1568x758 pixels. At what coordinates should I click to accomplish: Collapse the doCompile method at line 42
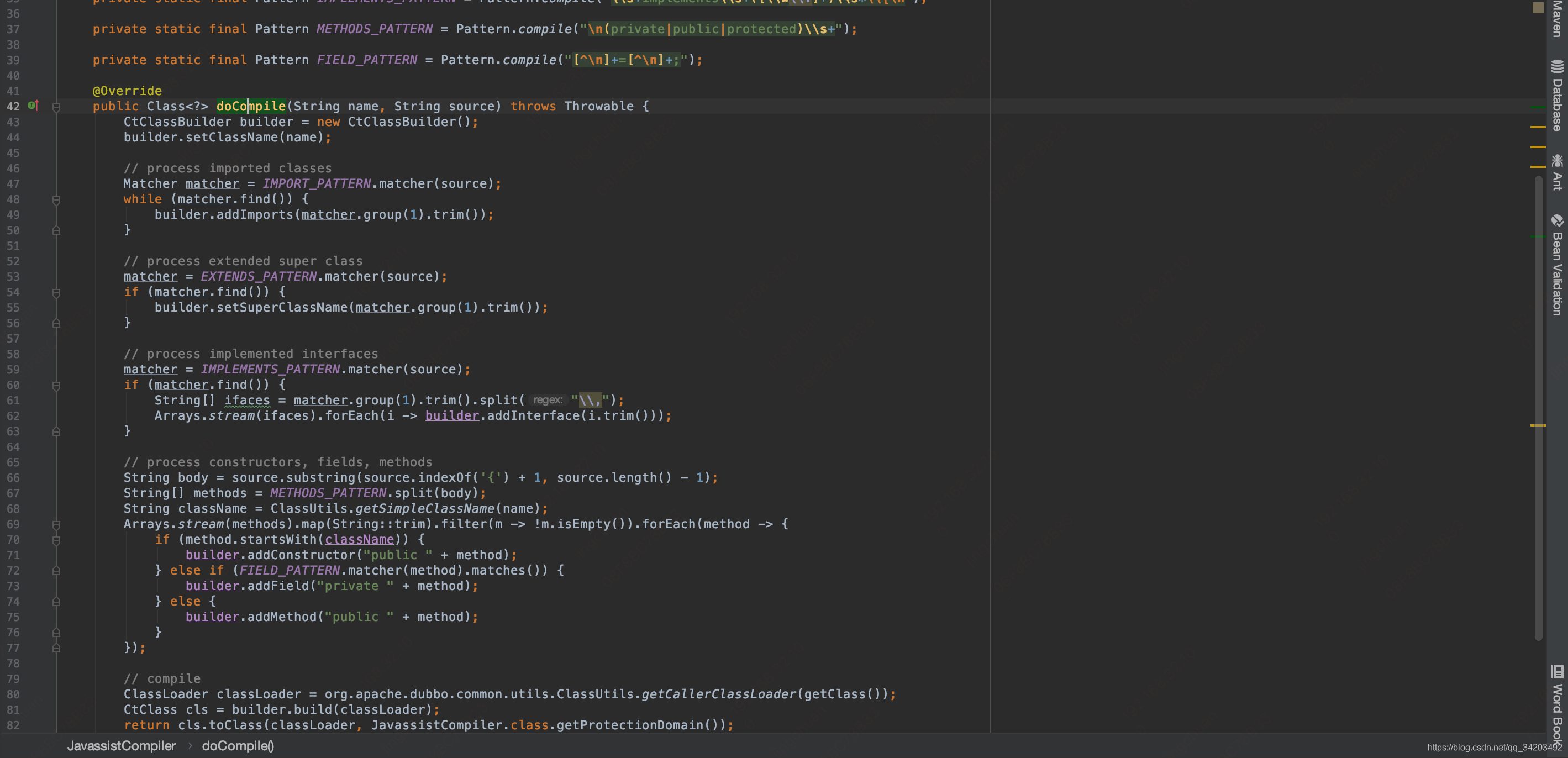tap(56, 107)
